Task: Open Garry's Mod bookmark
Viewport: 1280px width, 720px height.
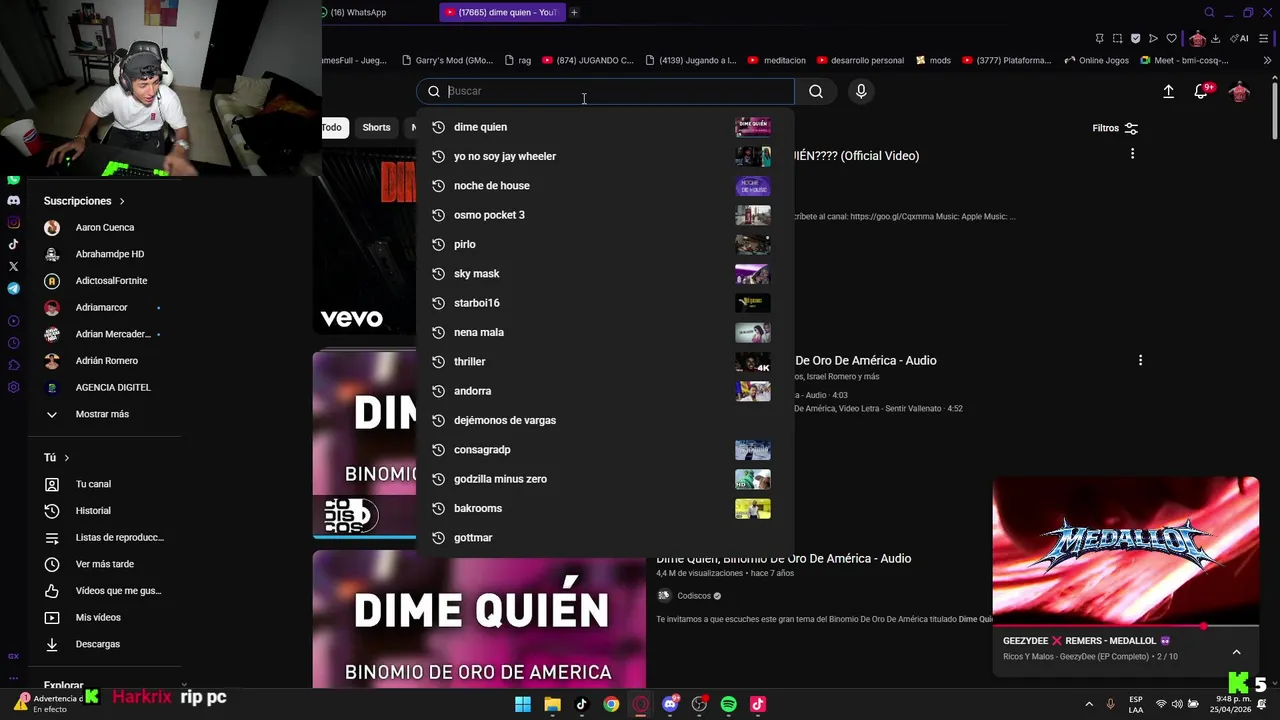Action: click(447, 60)
